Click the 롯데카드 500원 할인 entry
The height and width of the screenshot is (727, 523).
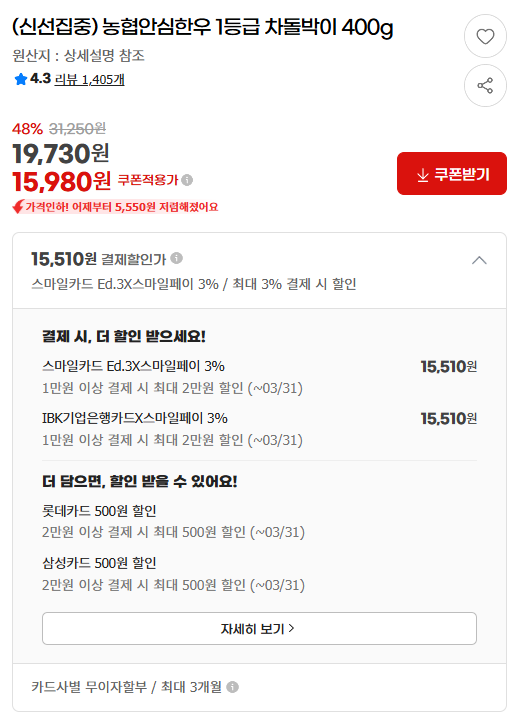173,521
